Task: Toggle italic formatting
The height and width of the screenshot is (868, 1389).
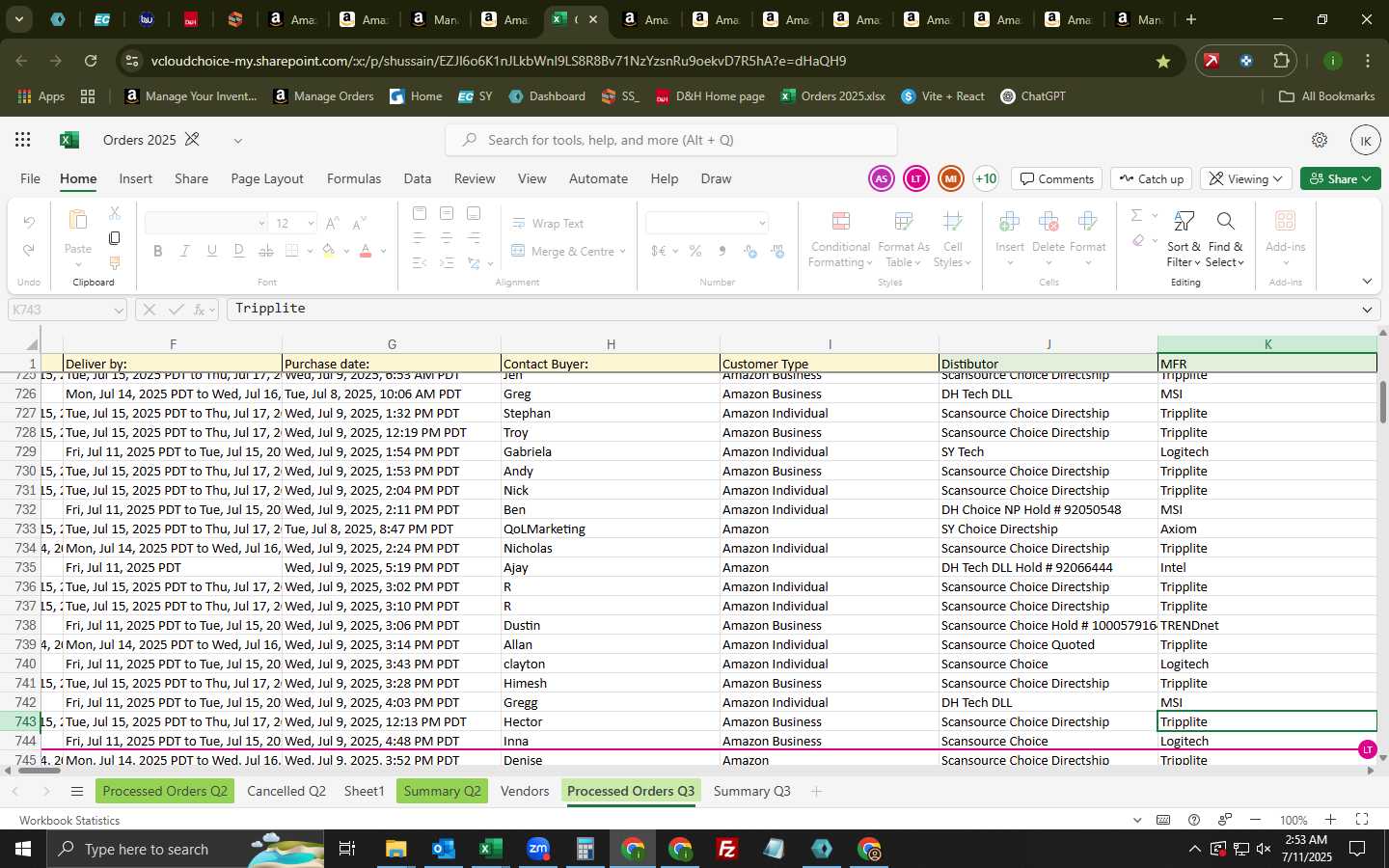Action: (185, 251)
